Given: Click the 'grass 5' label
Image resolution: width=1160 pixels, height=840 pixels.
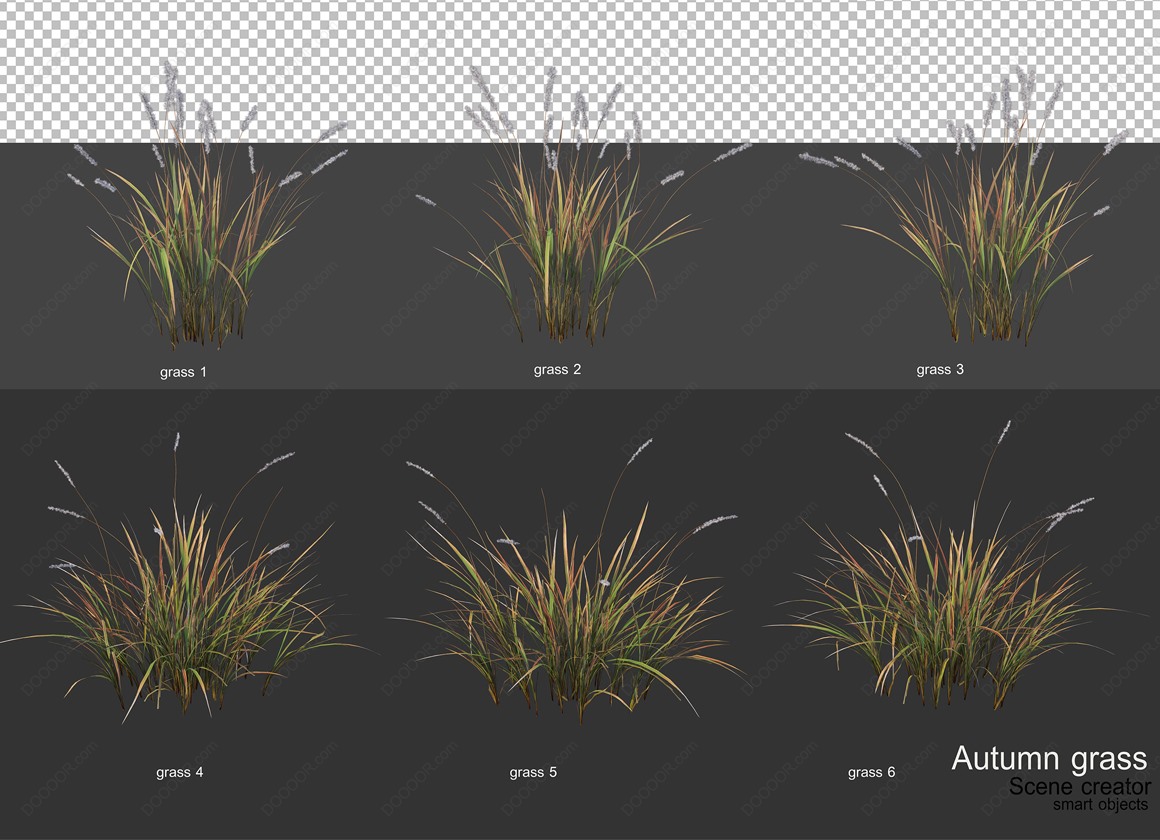Looking at the screenshot, I should (x=533, y=772).
